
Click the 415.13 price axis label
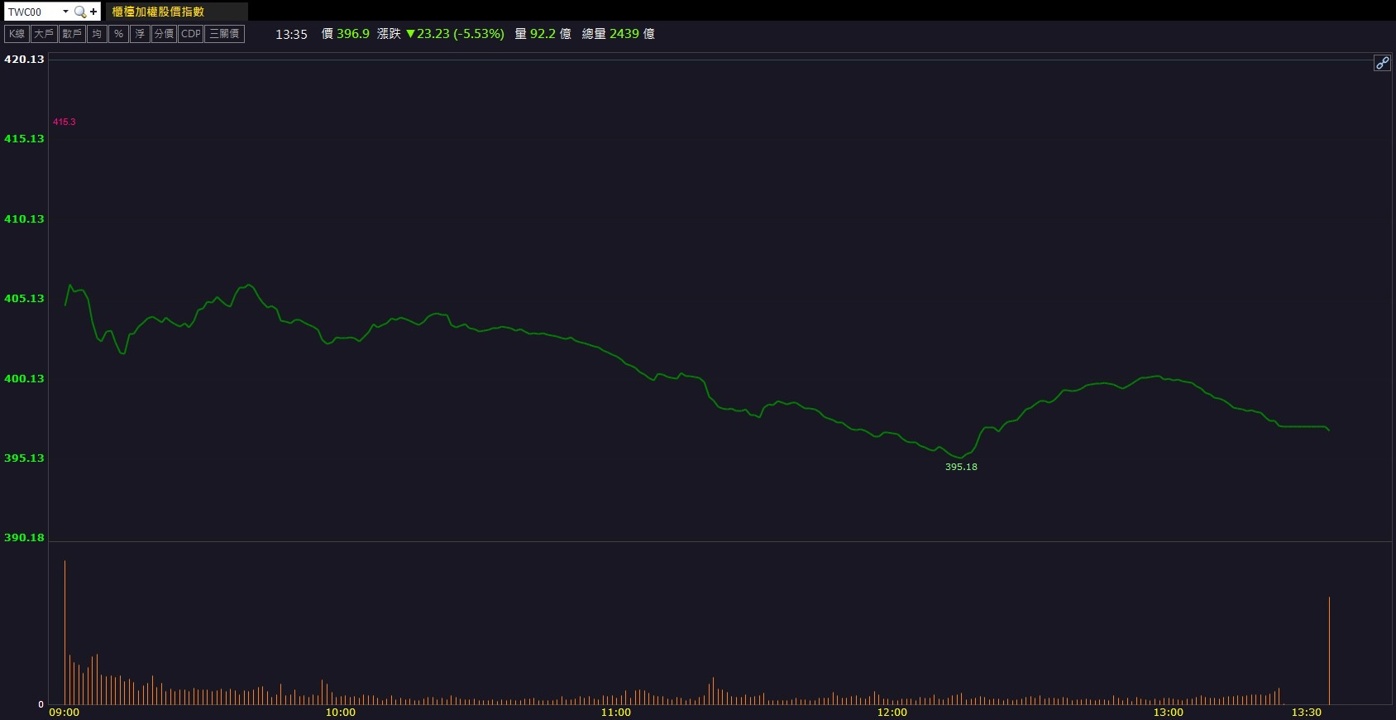25,139
